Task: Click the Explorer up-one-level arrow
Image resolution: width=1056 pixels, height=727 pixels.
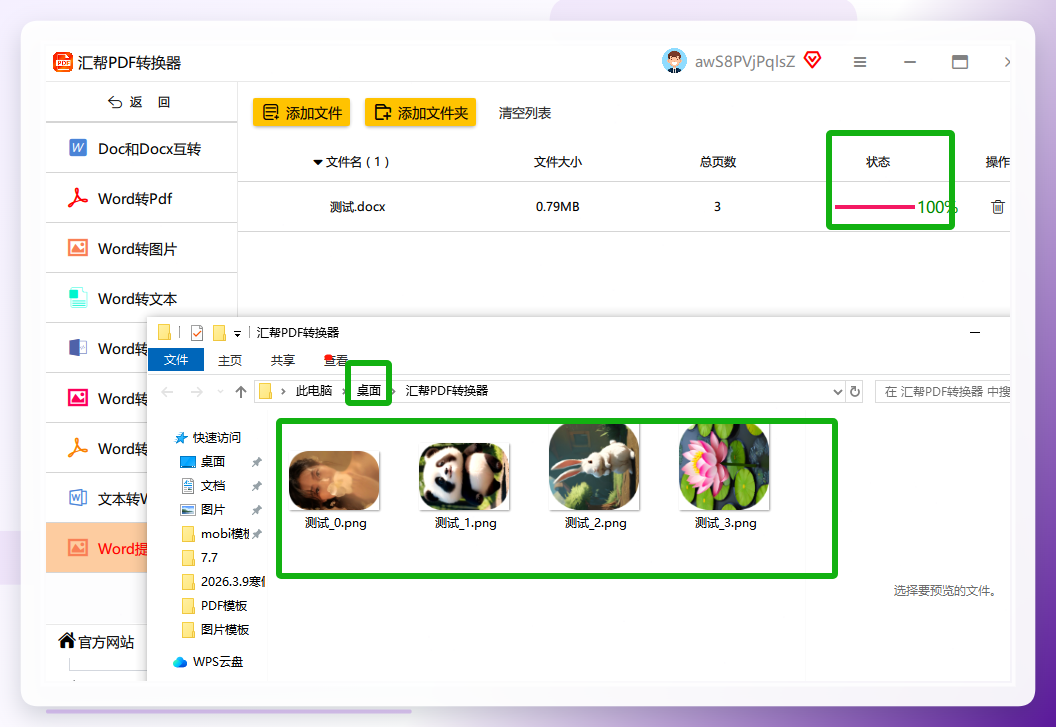Action: tap(240, 391)
